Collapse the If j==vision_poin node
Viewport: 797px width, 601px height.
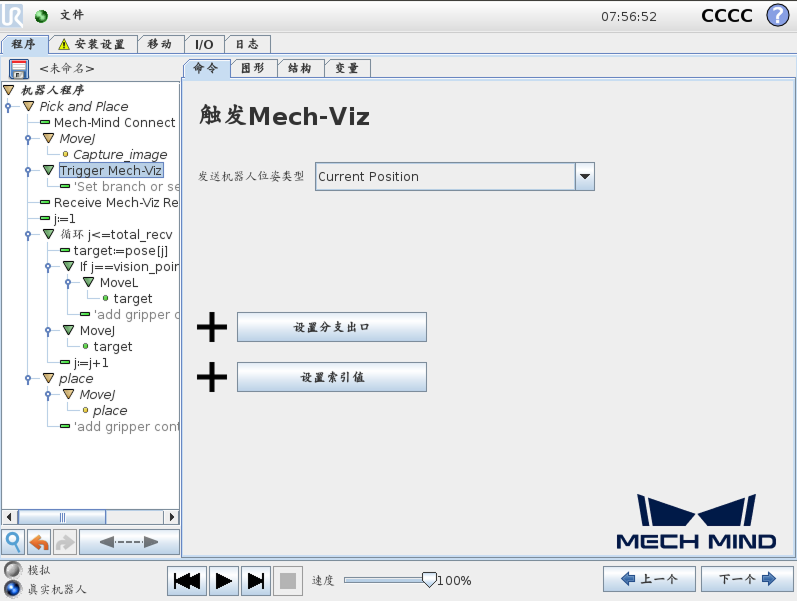tap(69, 266)
